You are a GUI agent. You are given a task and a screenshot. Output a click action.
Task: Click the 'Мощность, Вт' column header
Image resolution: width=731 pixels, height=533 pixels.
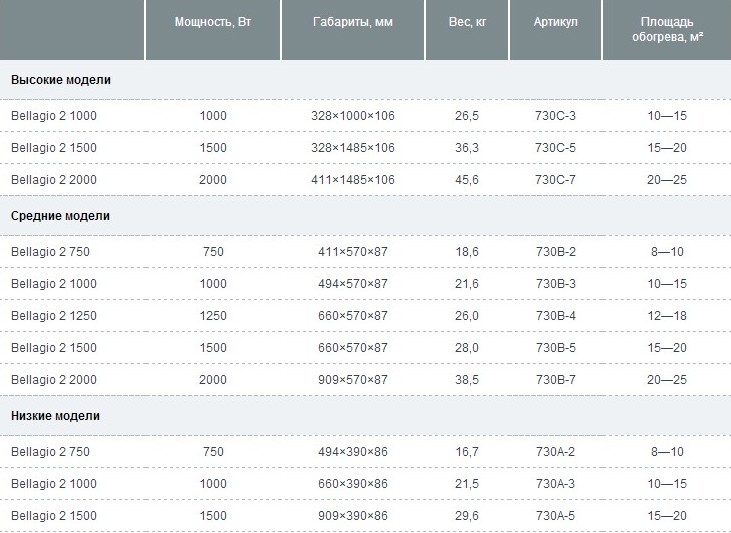(x=213, y=22)
